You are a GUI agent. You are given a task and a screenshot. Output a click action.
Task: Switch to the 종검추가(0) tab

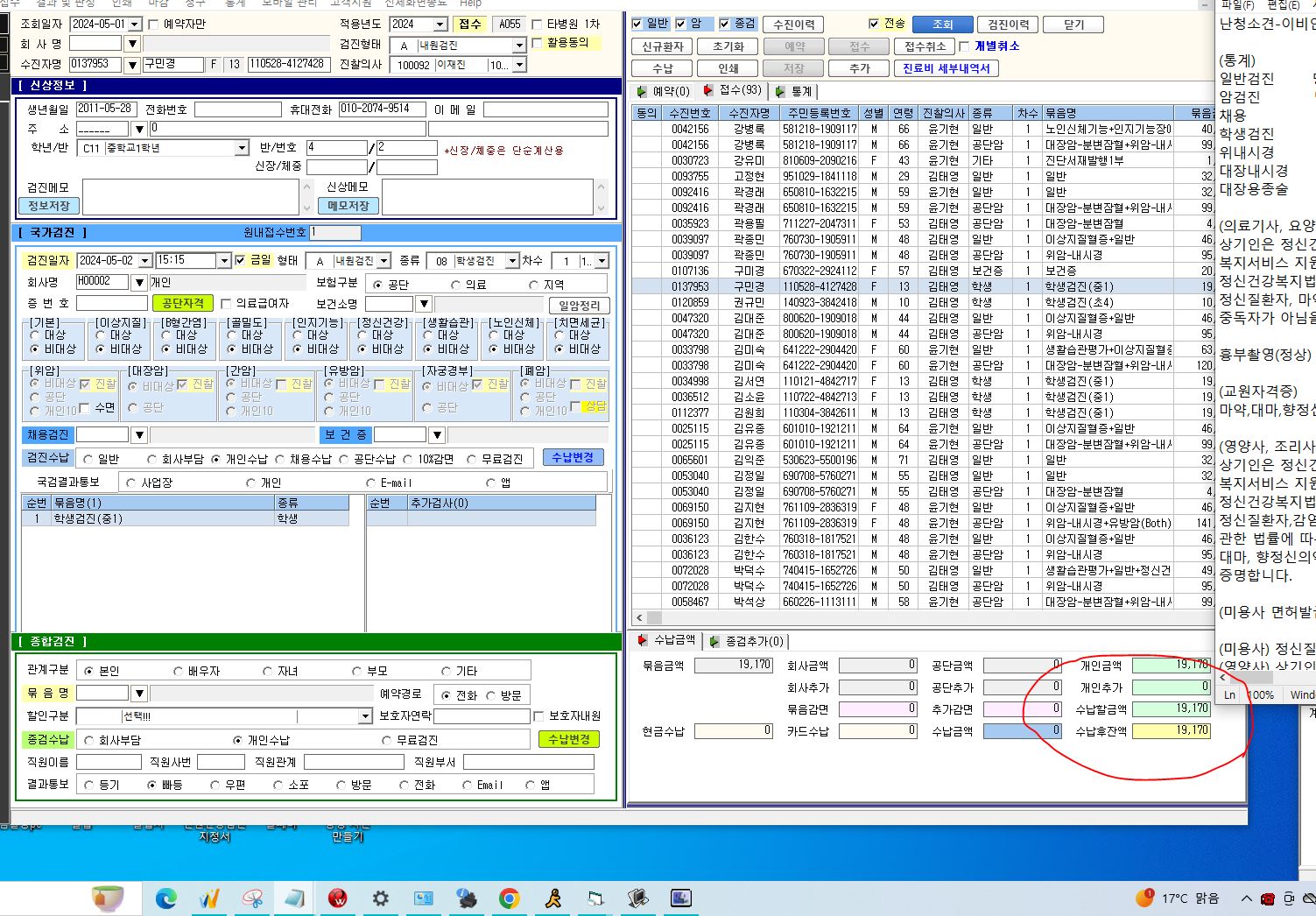[x=747, y=641]
